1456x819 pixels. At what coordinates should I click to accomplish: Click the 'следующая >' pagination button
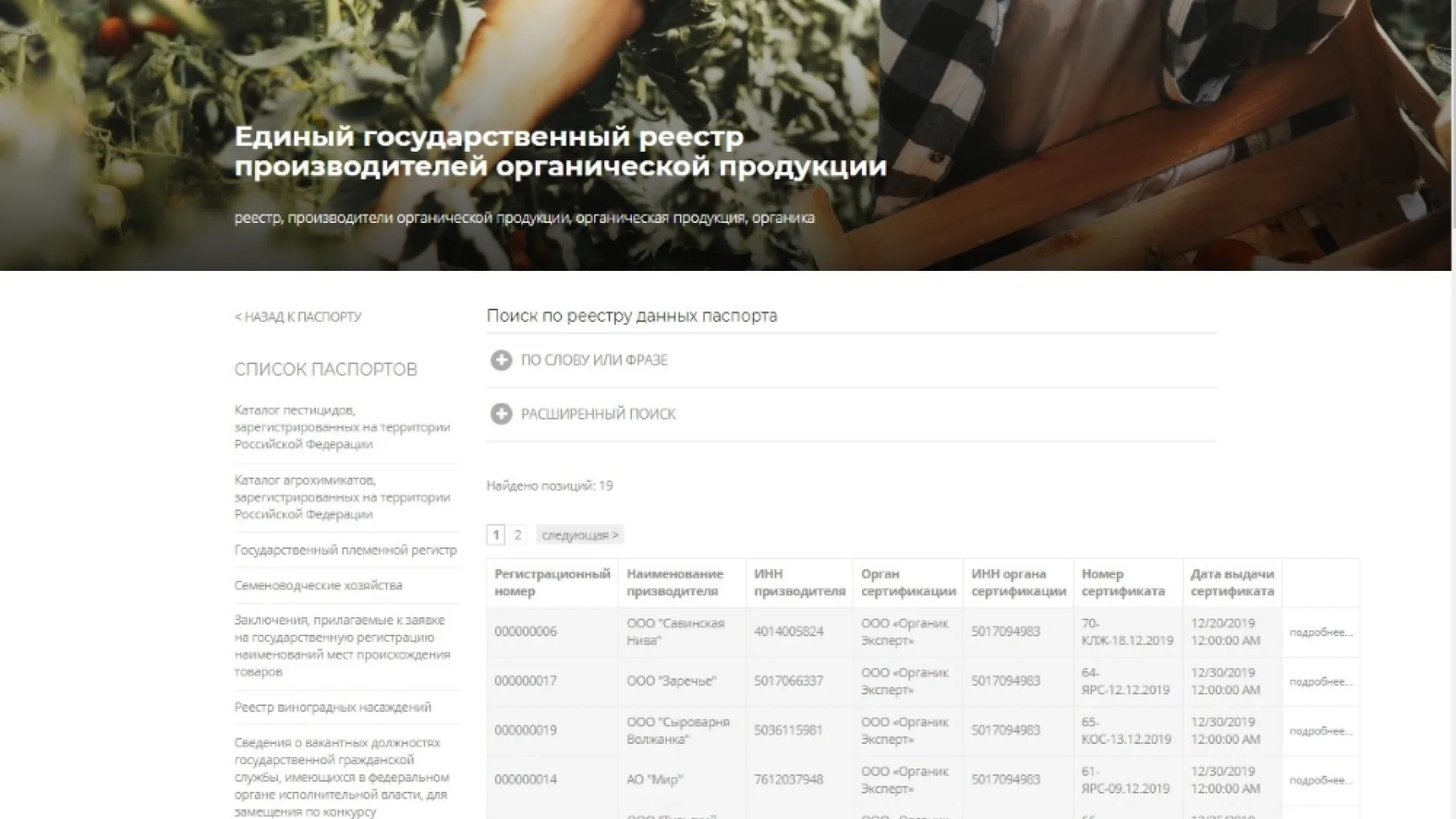point(580,535)
